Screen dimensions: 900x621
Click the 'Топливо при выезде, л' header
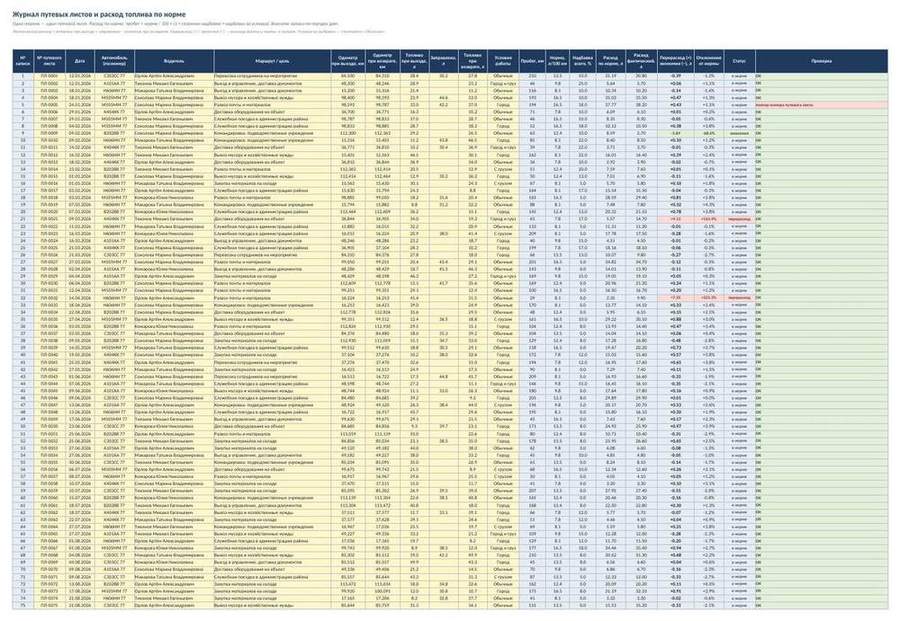(x=414, y=61)
